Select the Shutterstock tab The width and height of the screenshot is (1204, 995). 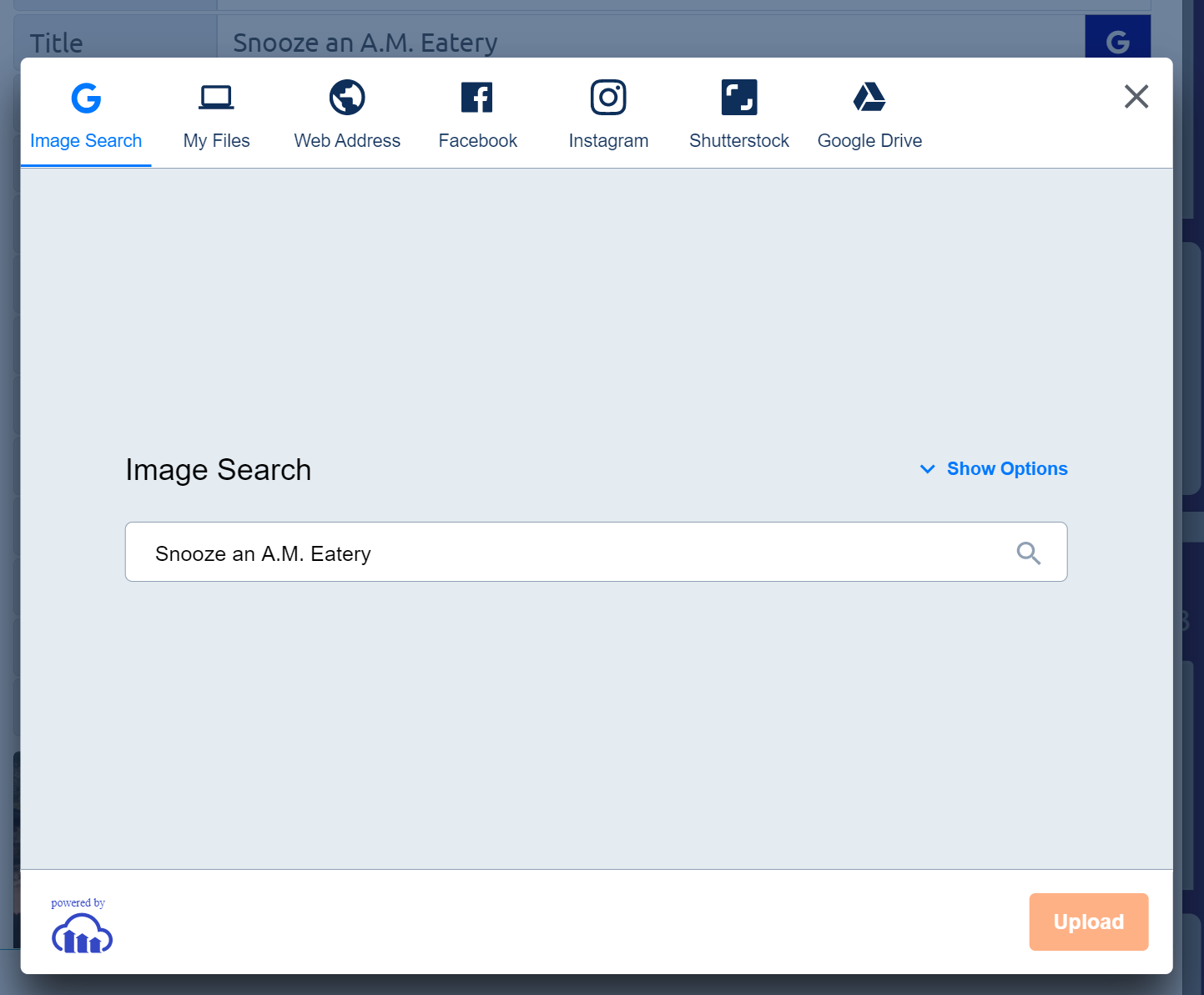point(739,115)
